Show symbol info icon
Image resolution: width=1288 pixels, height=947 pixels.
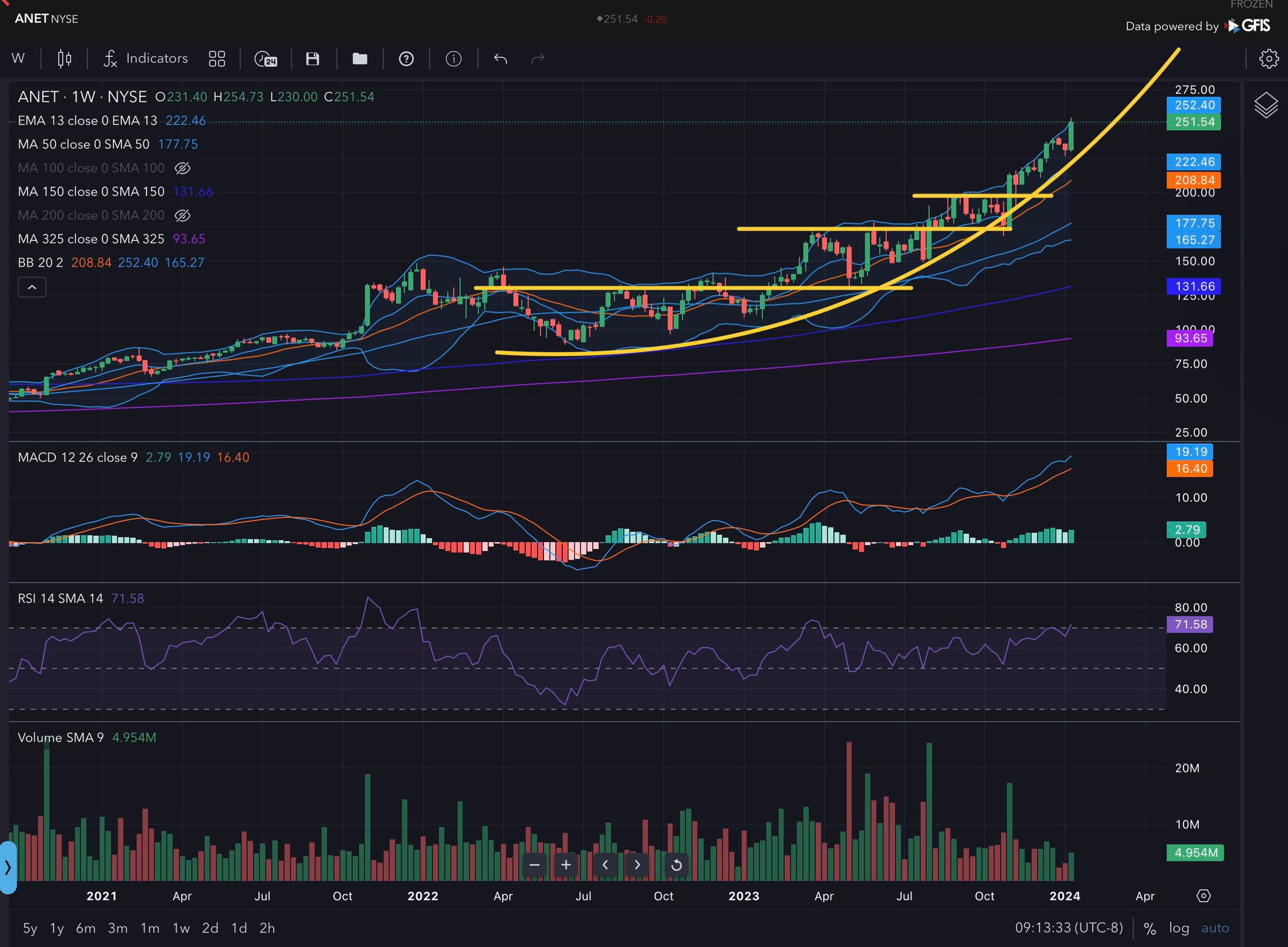coord(453,58)
